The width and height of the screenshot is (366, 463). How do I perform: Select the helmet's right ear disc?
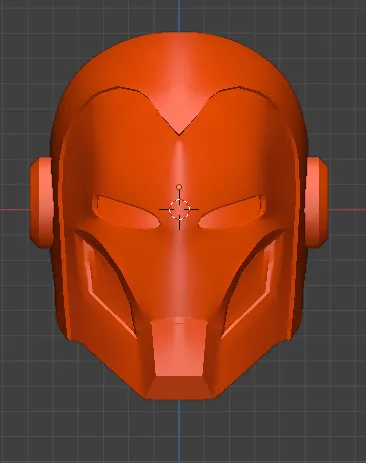click(316, 203)
